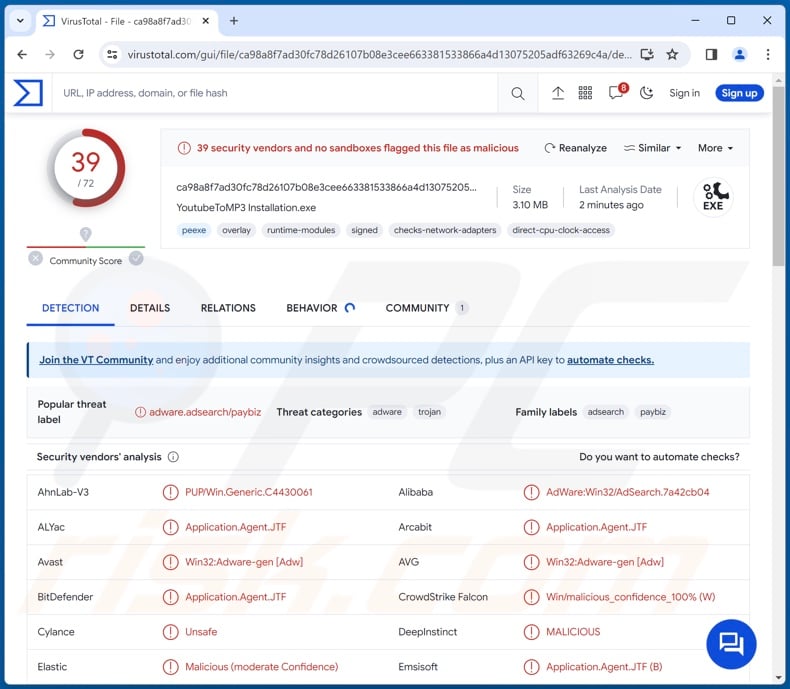
Task: Click the site information icon in address bar
Action: pos(112,54)
